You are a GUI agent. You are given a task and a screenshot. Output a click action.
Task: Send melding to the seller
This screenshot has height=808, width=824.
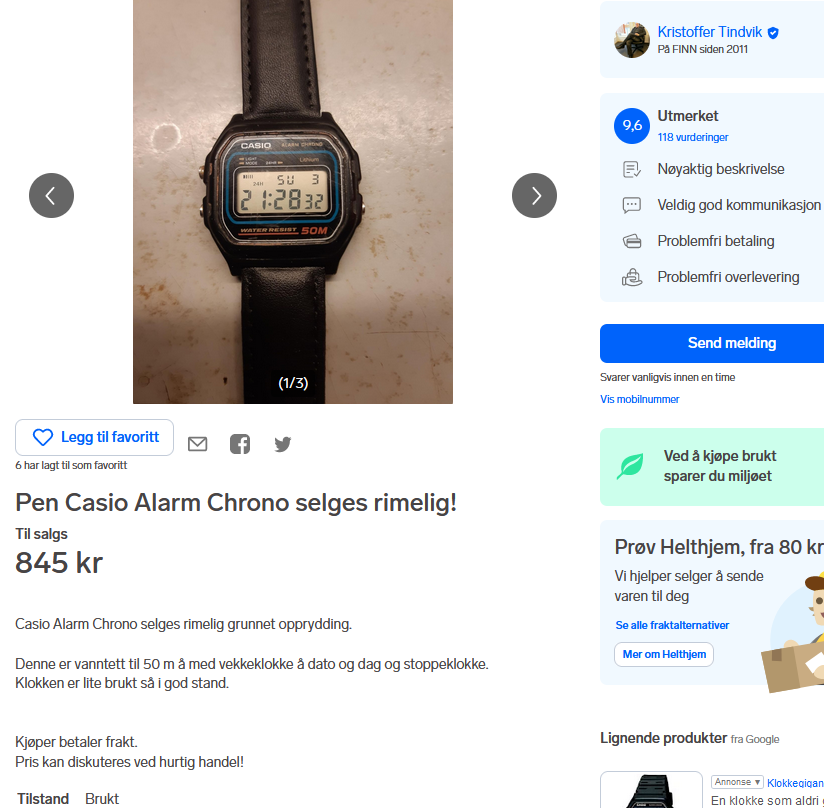712,343
